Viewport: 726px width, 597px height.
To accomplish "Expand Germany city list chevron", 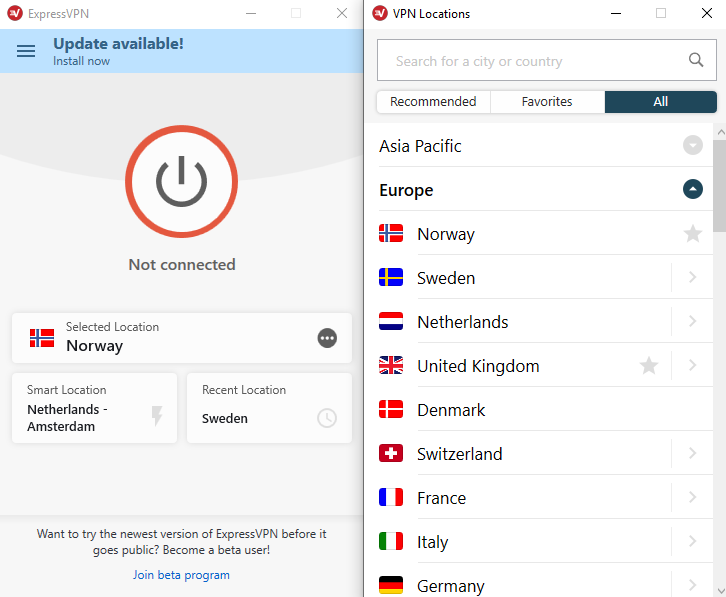I will tap(692, 585).
